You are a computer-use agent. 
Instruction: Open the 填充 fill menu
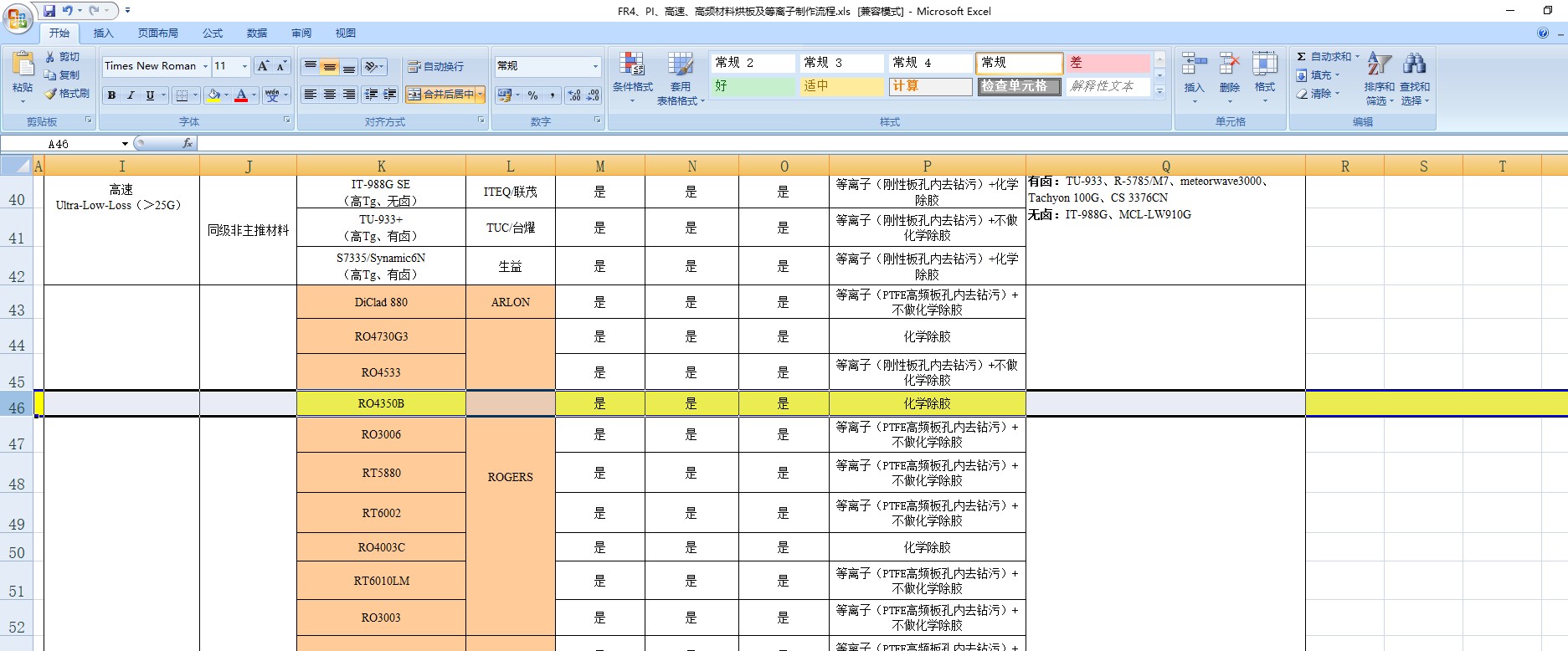(x=1319, y=75)
